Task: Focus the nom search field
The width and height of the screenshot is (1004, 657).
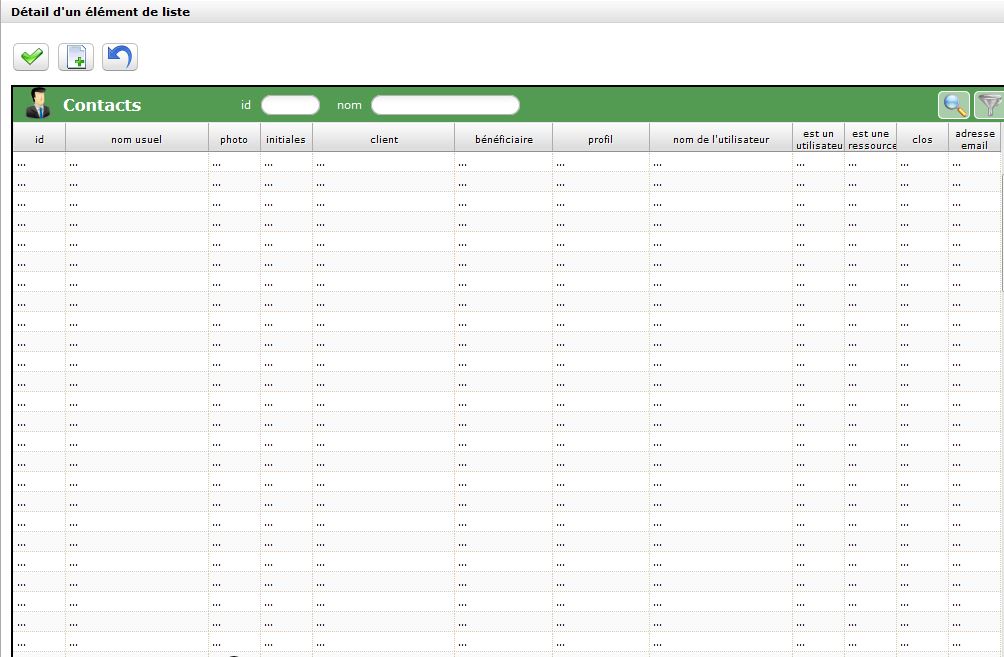Action: coord(445,105)
